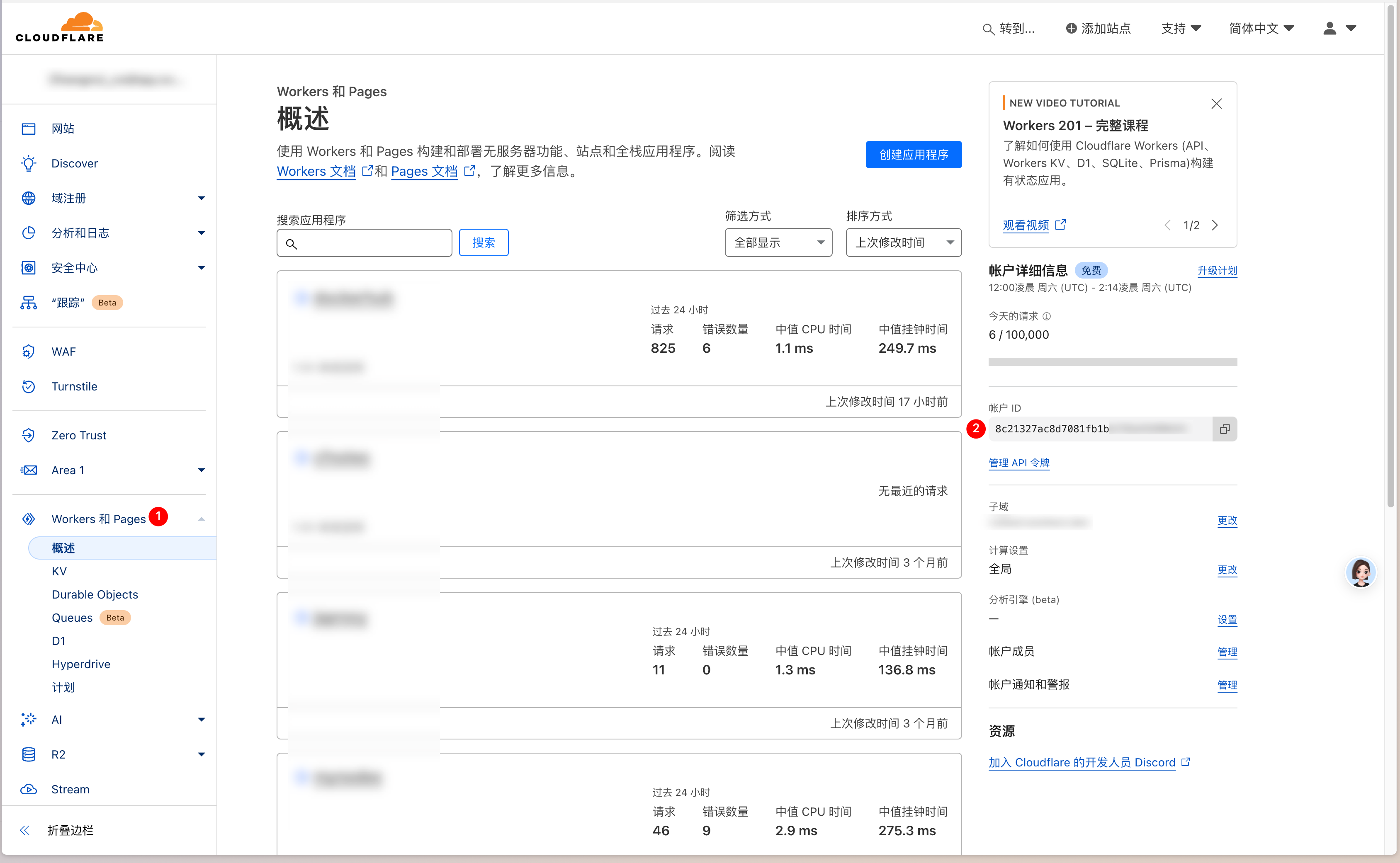Viewport: 1400px width, 863px height.
Task: Expand the 安全中心 sidebar section
Action: tap(202, 268)
